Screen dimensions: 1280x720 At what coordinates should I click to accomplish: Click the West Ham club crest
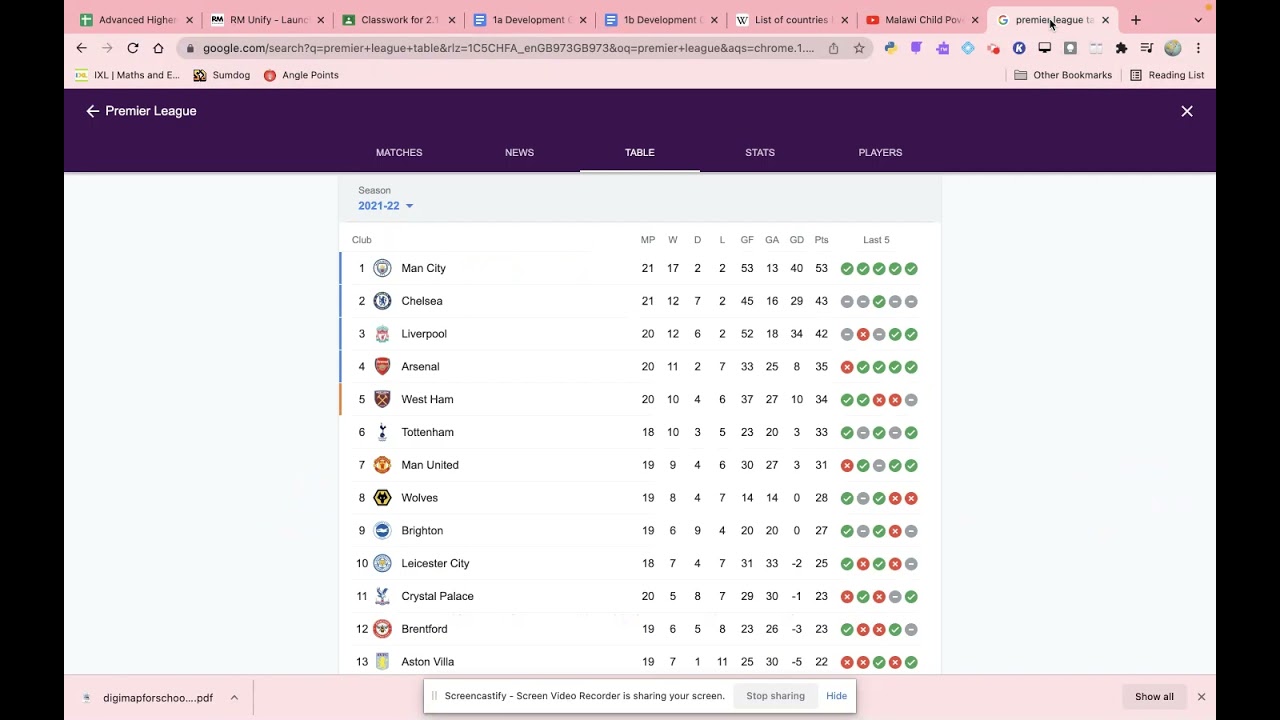click(x=382, y=399)
